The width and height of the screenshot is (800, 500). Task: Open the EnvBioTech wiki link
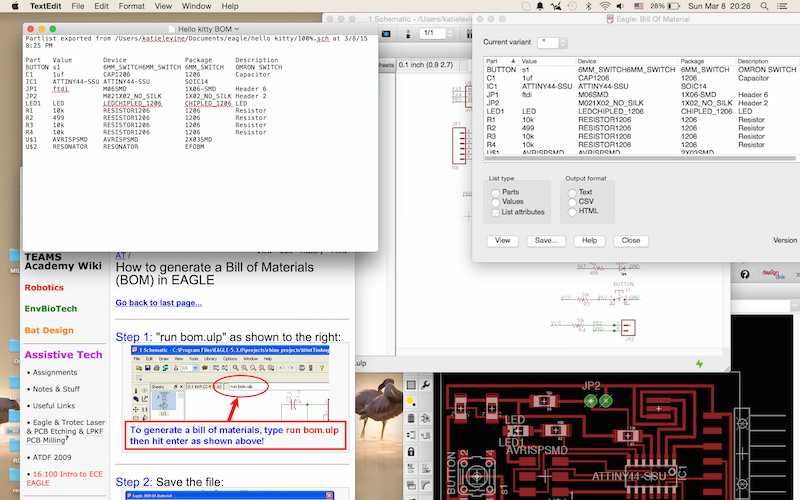click(x=51, y=309)
